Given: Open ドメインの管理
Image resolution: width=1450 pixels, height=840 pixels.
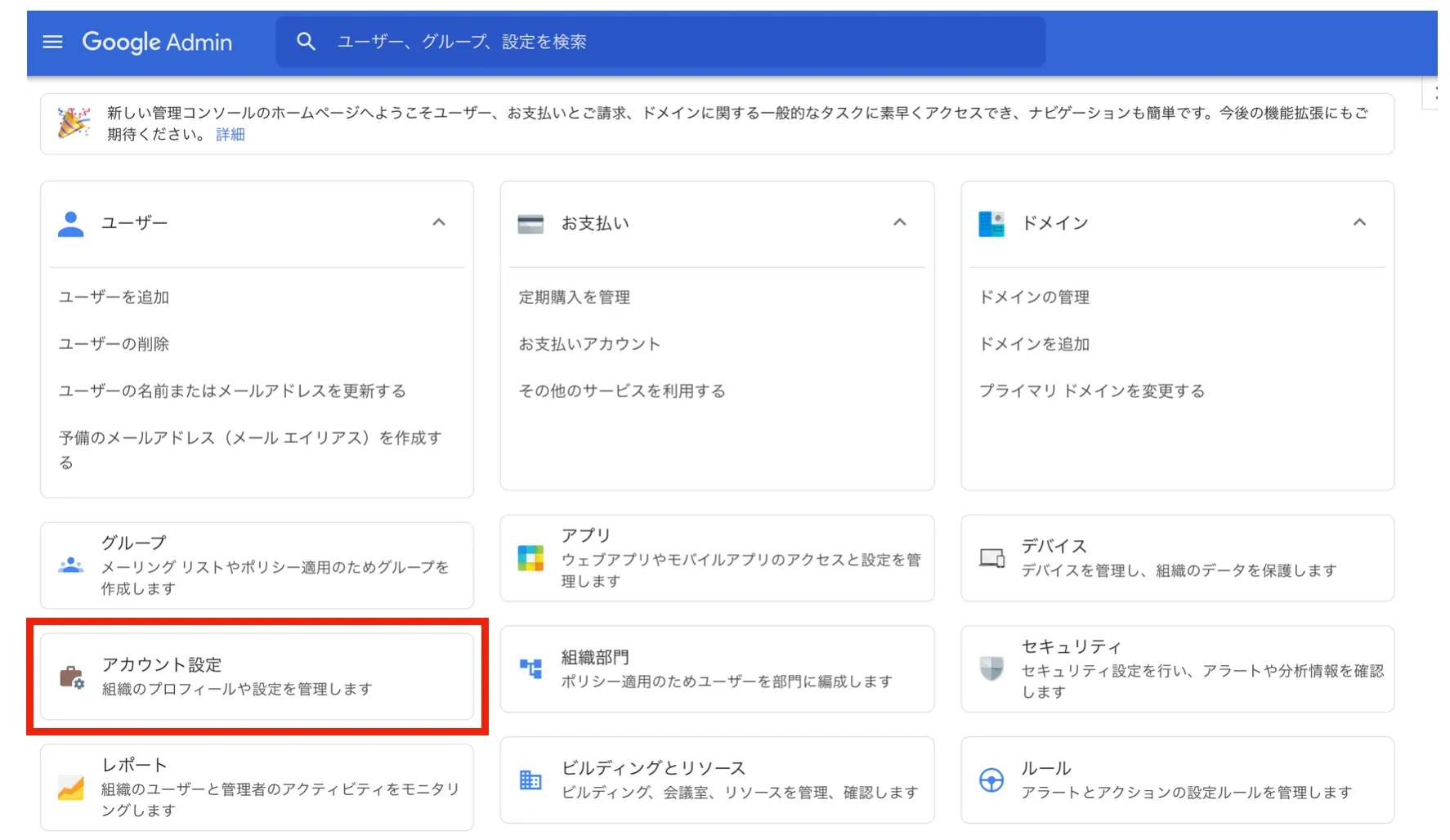Looking at the screenshot, I should [x=1034, y=297].
